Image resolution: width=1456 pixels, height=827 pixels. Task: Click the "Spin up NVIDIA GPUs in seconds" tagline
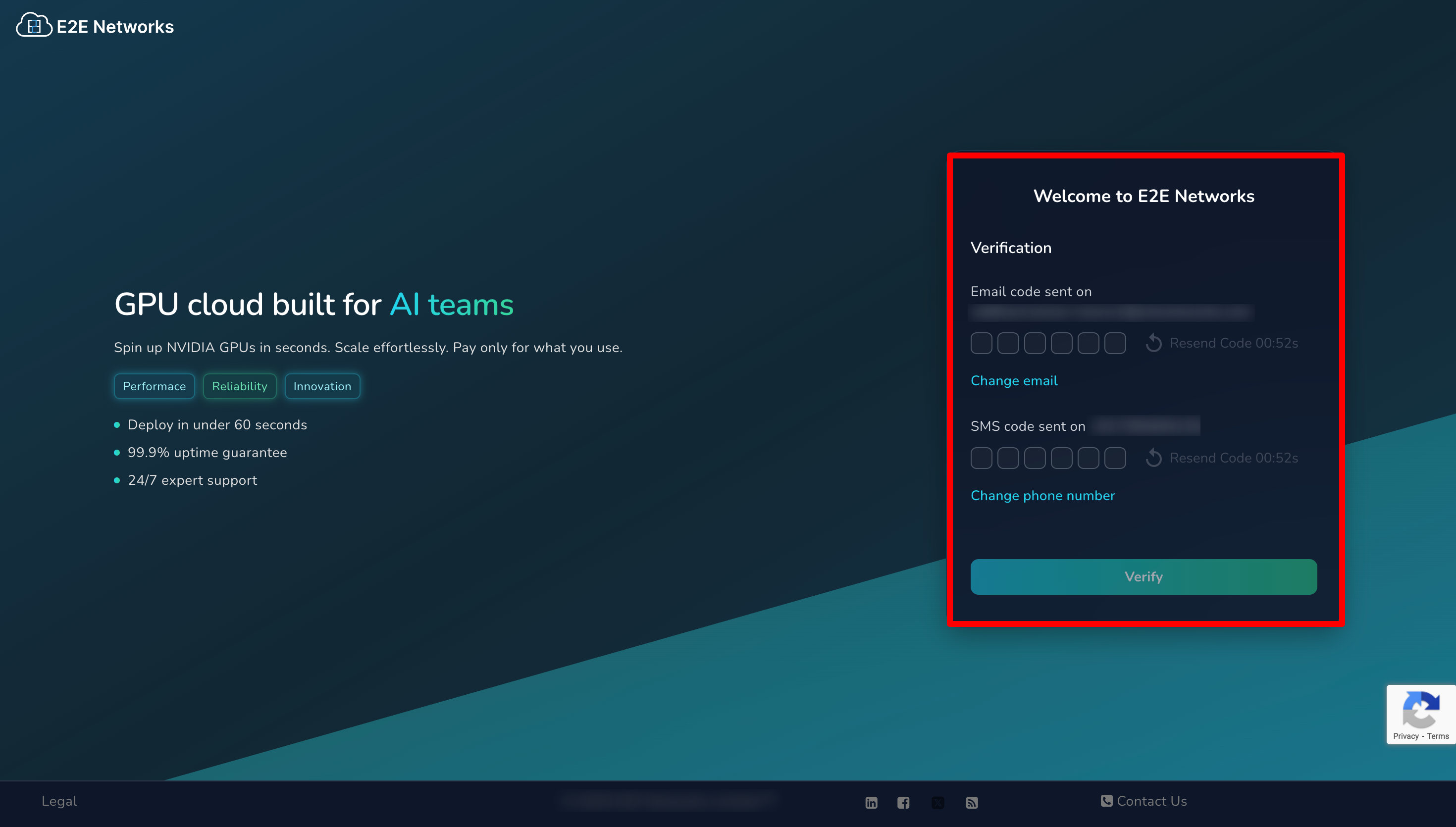(368, 348)
